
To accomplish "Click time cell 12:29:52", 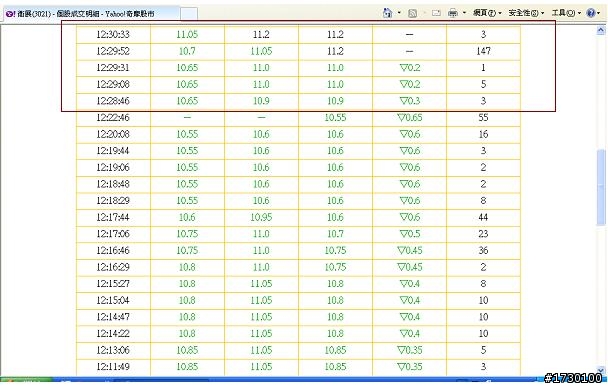I will pyautogui.click(x=113, y=51).
